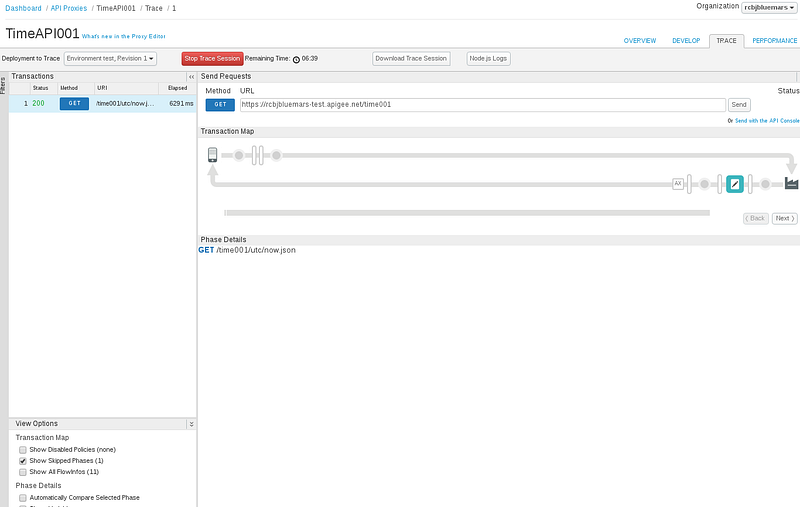Click GET /time001/utc/now.json in Phase Details
Image resolution: width=800 pixels, height=507 pixels.
(247, 250)
